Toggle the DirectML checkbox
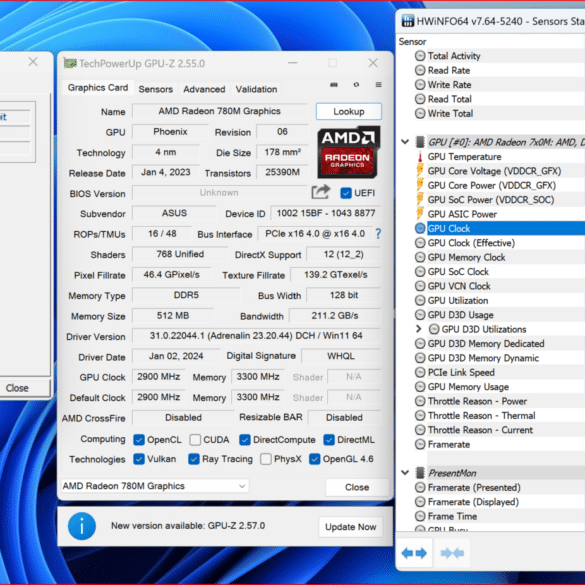 (x=329, y=440)
